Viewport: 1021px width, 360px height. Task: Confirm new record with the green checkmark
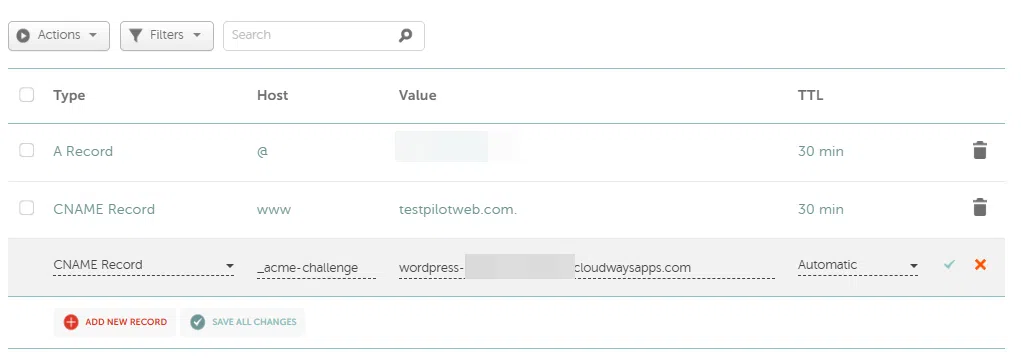[949, 264]
